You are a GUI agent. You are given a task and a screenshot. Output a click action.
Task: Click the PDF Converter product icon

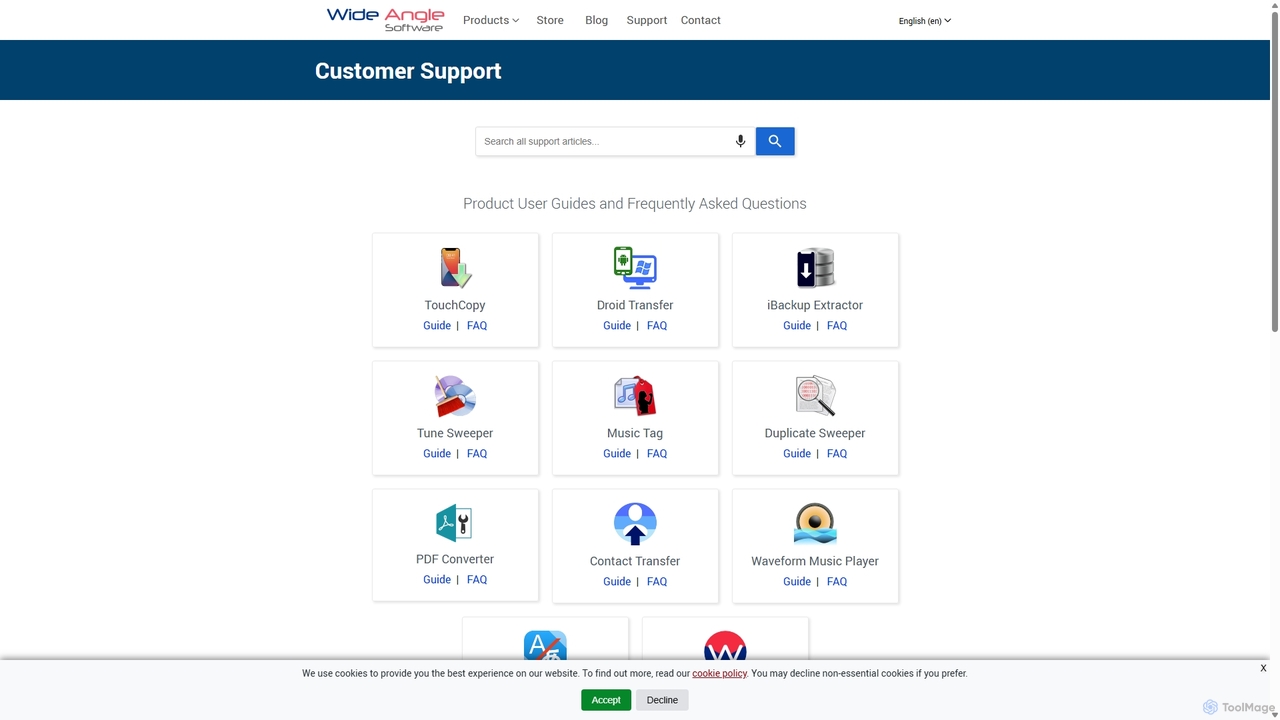454,523
